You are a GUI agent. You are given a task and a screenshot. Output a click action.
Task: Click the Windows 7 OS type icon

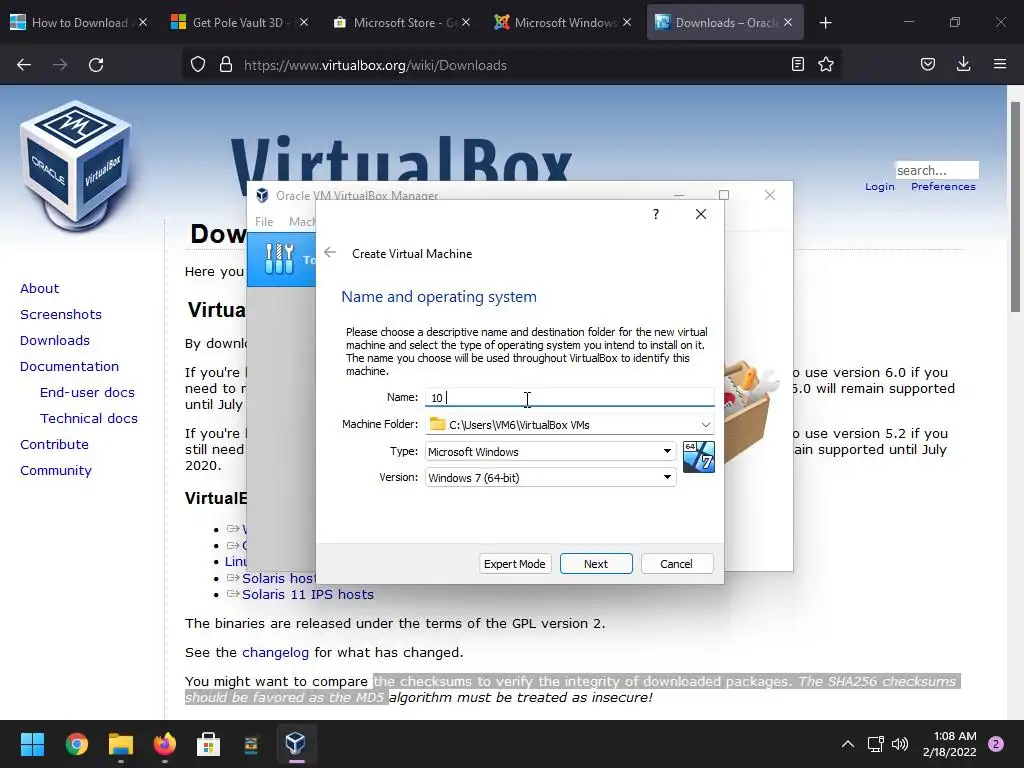pos(698,456)
